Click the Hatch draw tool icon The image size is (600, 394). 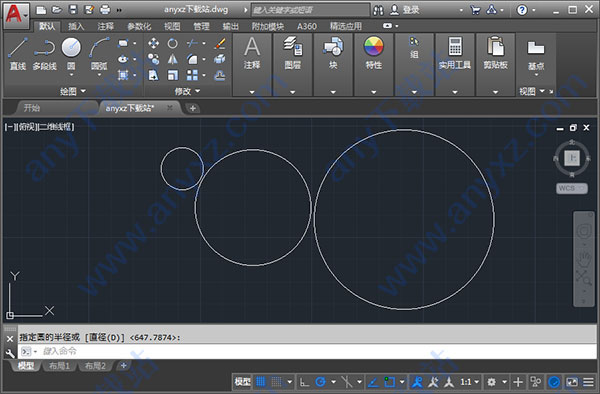(x=123, y=75)
